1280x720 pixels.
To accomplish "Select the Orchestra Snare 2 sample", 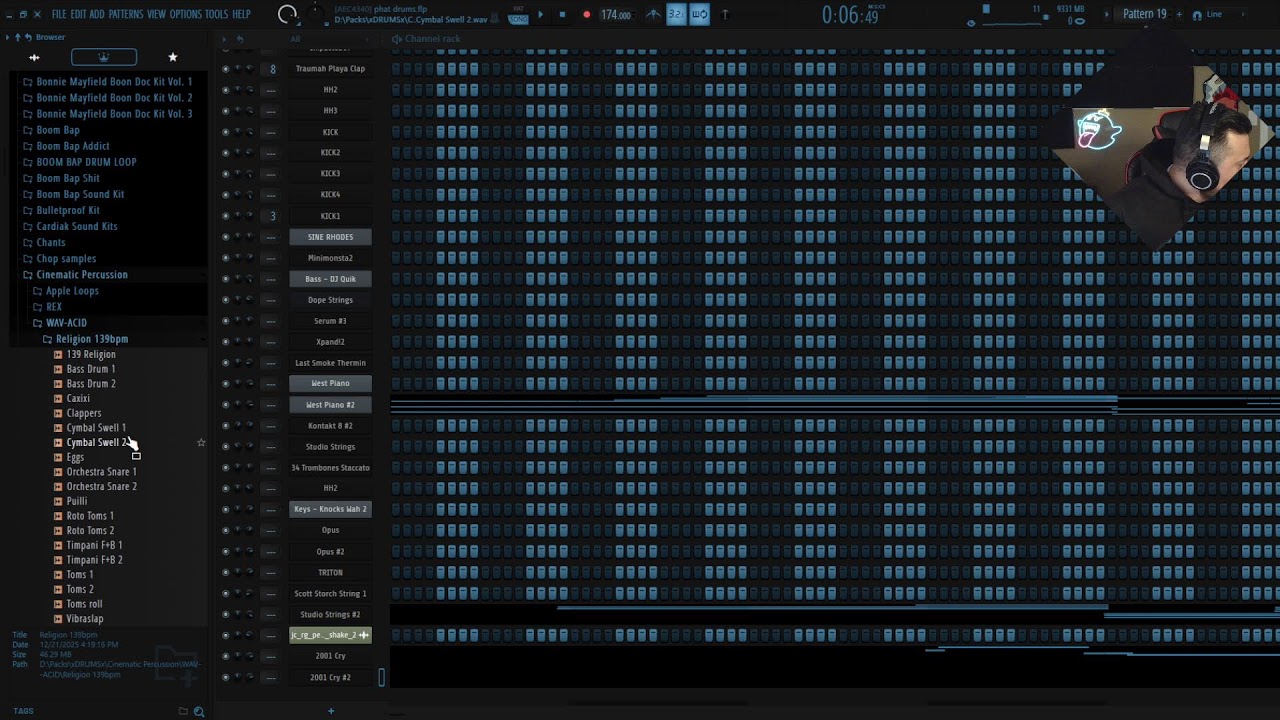I will tap(101, 487).
